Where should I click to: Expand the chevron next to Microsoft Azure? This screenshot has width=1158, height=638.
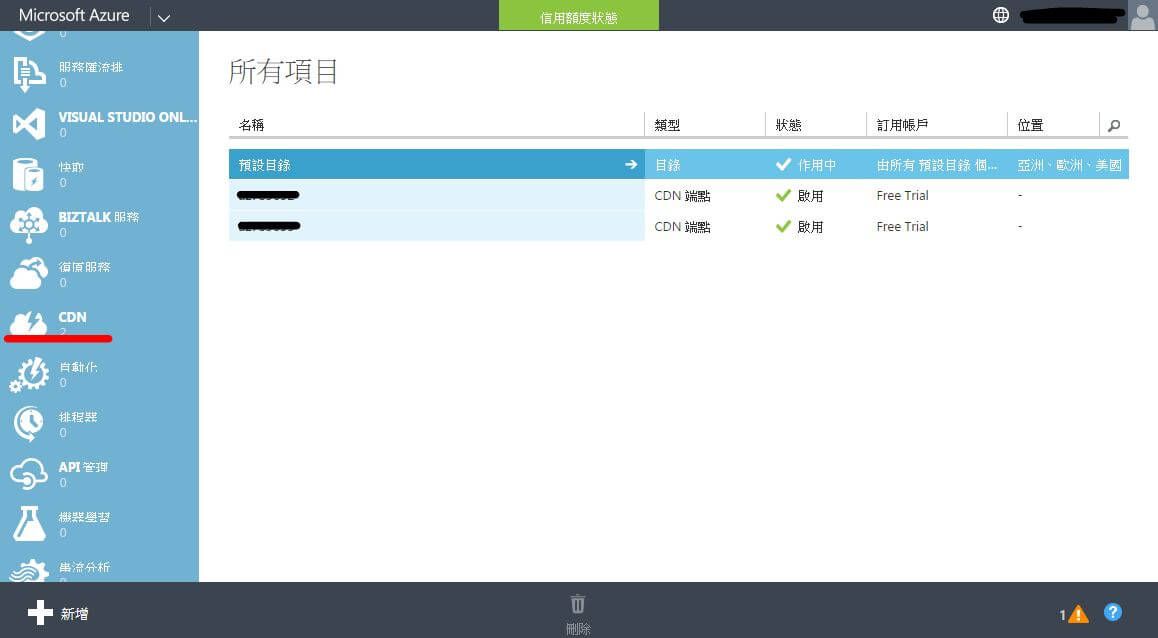point(164,17)
